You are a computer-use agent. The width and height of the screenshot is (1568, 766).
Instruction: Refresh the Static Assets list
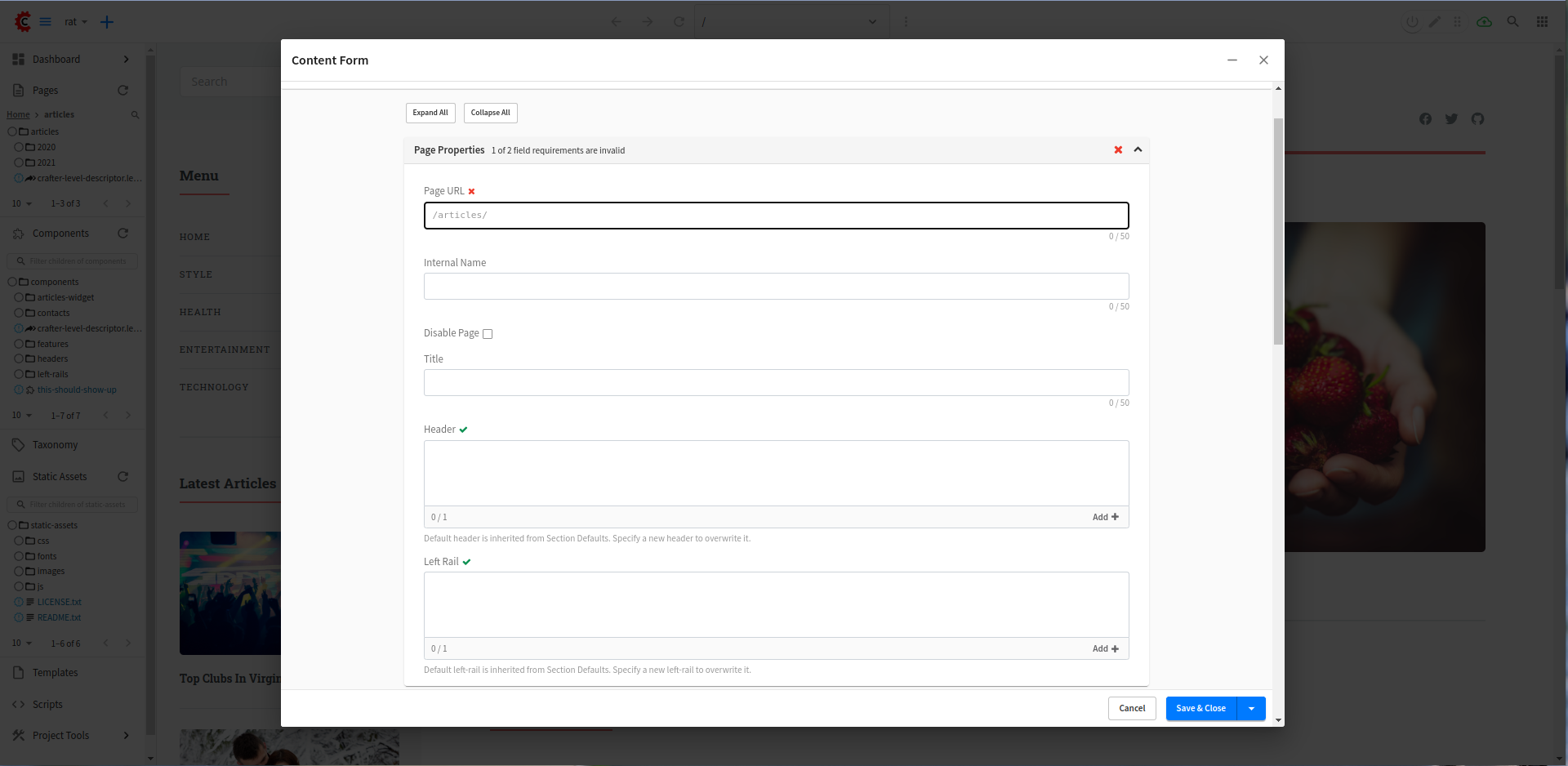(123, 476)
